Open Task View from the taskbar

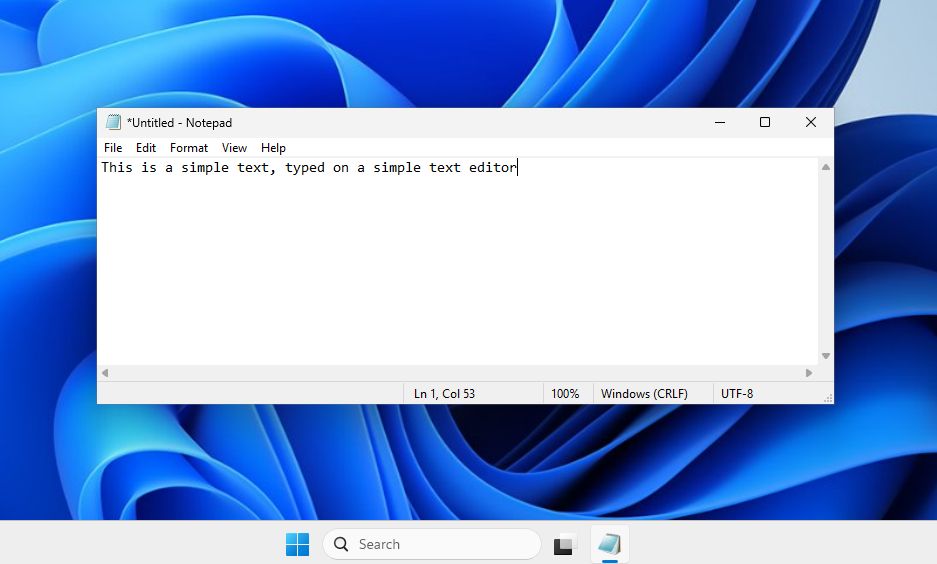[565, 545]
